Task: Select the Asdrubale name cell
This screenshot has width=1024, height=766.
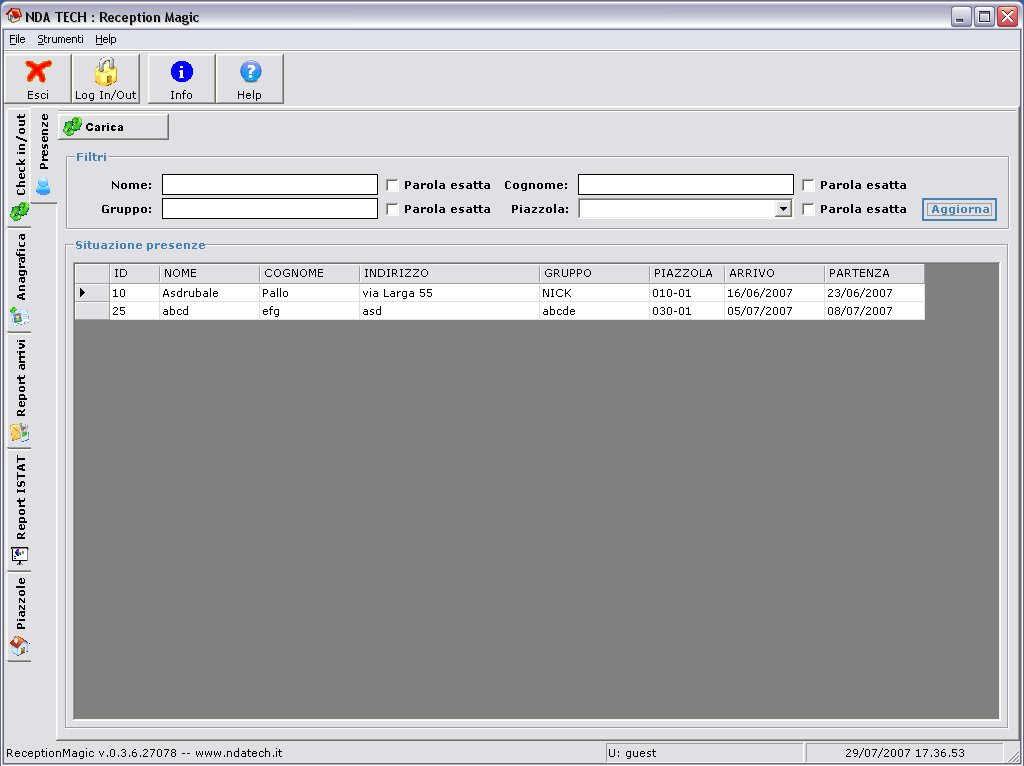Action: 210,293
